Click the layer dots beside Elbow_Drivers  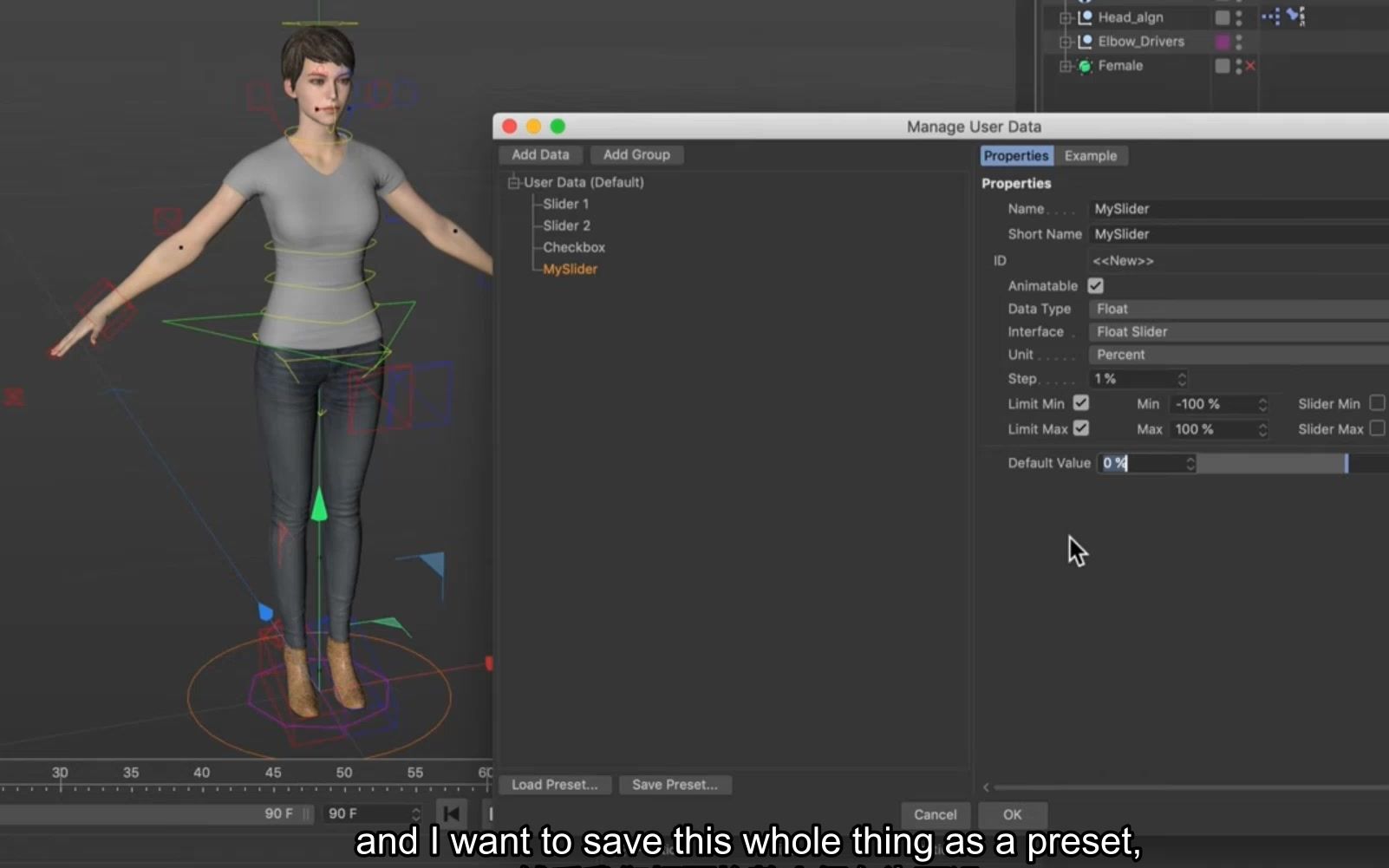point(1238,41)
